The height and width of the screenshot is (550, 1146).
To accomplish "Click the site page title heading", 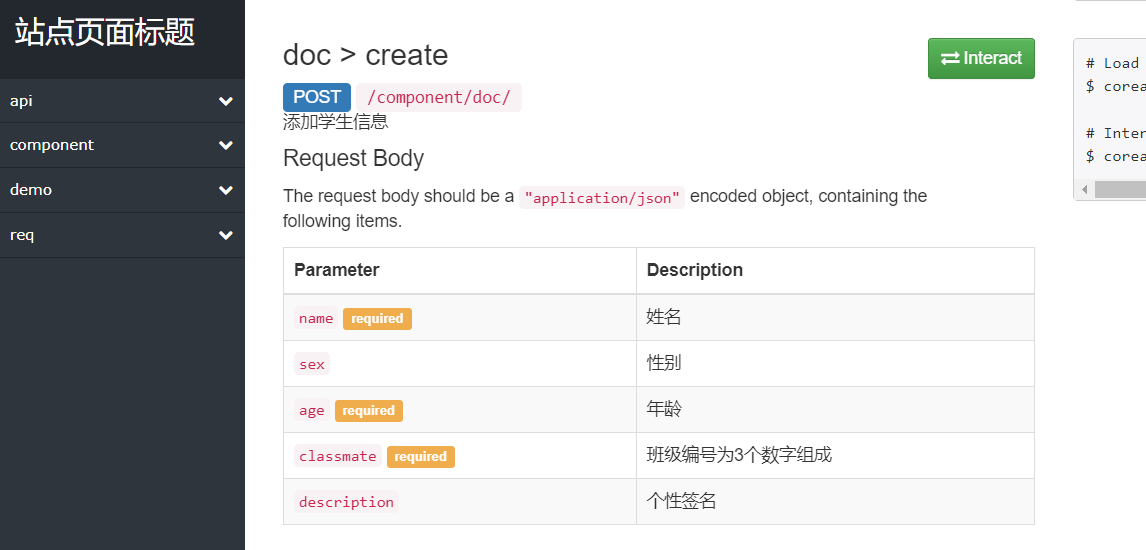I will click(x=105, y=33).
